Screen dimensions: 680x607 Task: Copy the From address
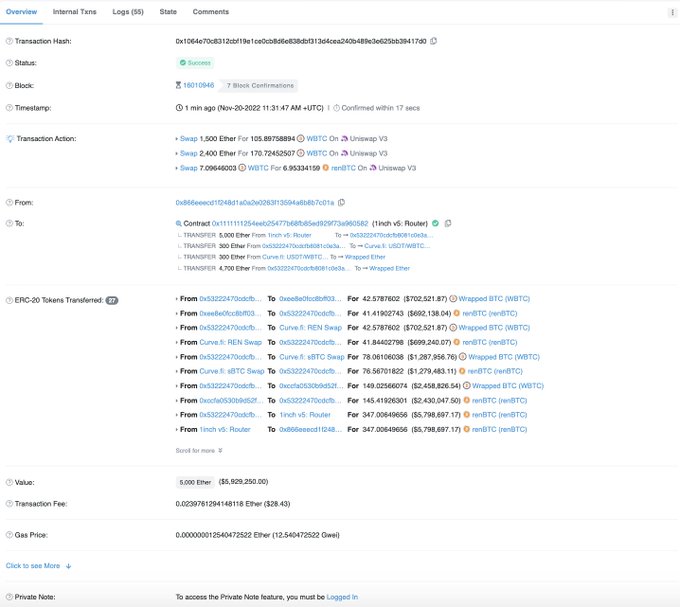click(341, 202)
